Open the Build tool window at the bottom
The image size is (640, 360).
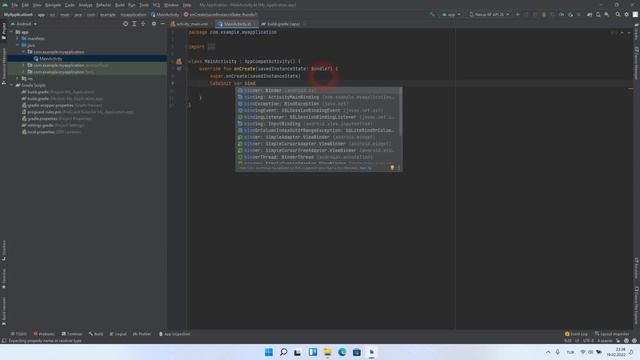(96, 334)
